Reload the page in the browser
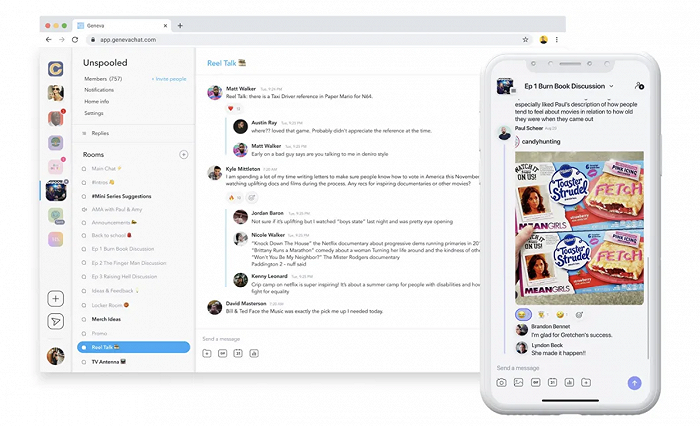The width and height of the screenshot is (700, 426). (x=75, y=40)
